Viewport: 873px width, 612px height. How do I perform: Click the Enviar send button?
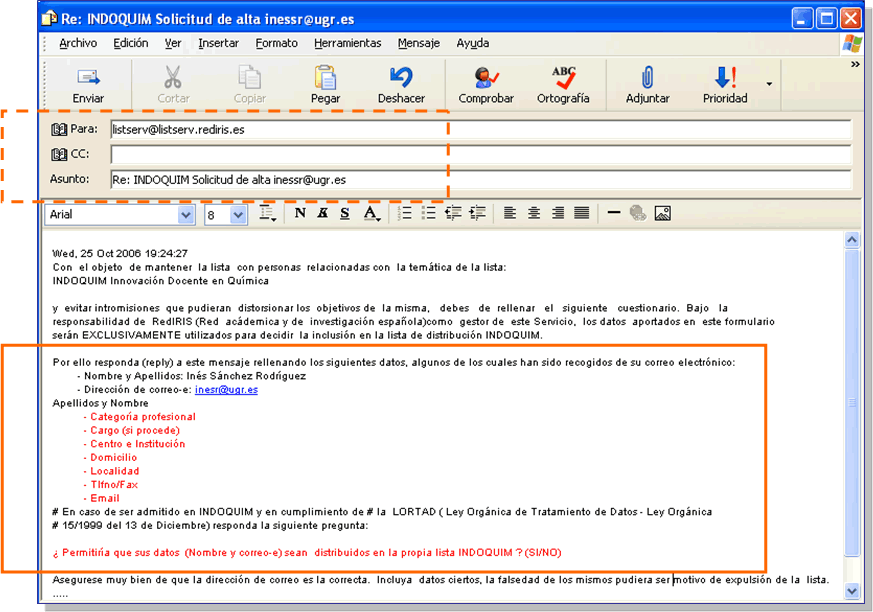88,84
